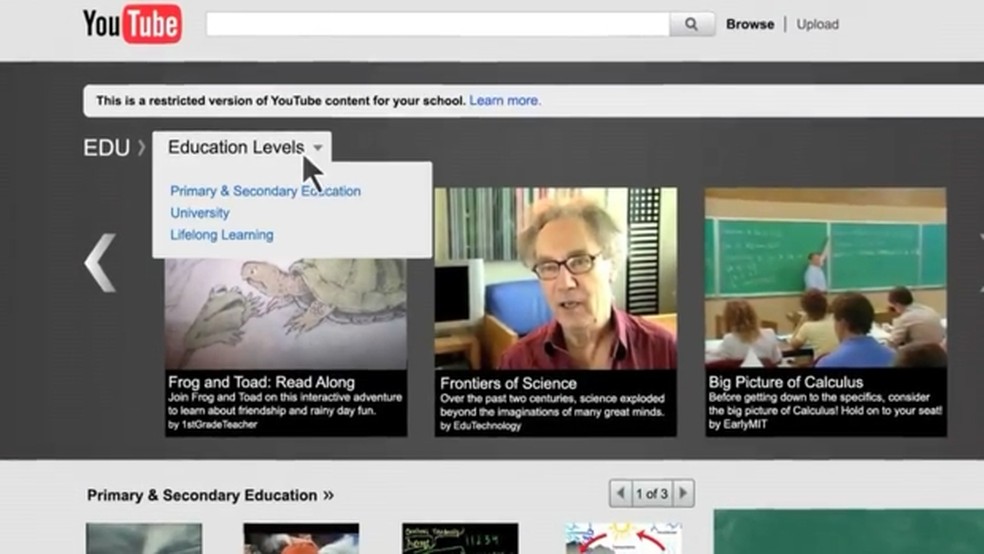Image resolution: width=984 pixels, height=554 pixels.
Task: Open the Primary & Secondary Education section heading
Action: pyautogui.click(x=210, y=495)
